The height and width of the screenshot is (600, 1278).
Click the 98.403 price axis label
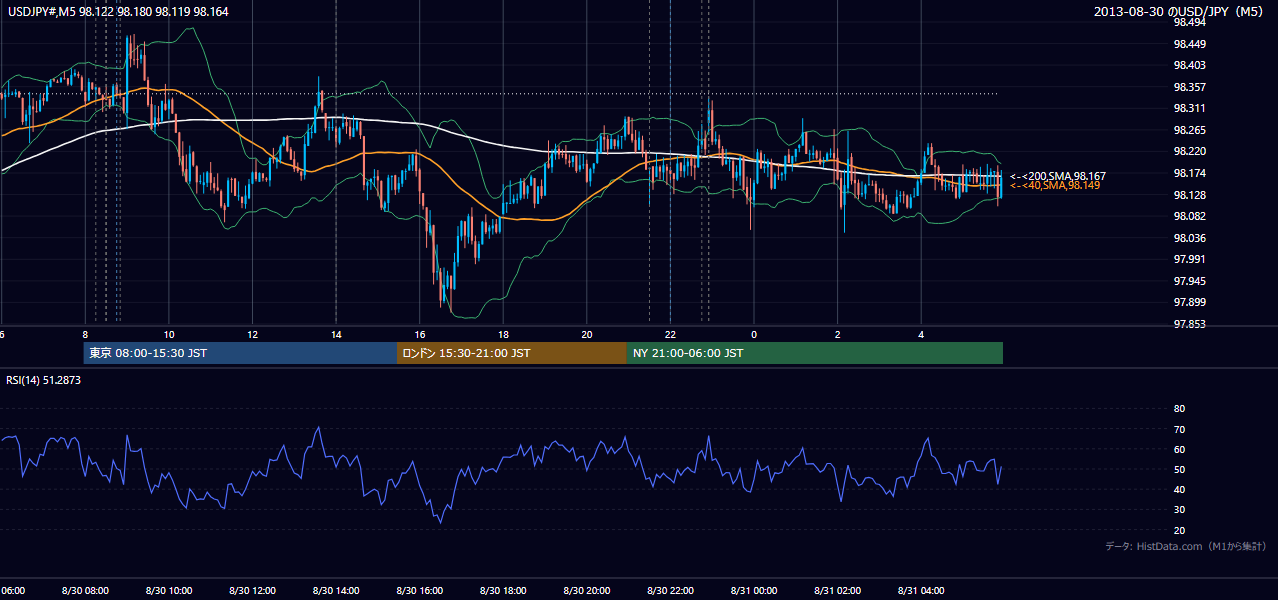(x=1188, y=65)
